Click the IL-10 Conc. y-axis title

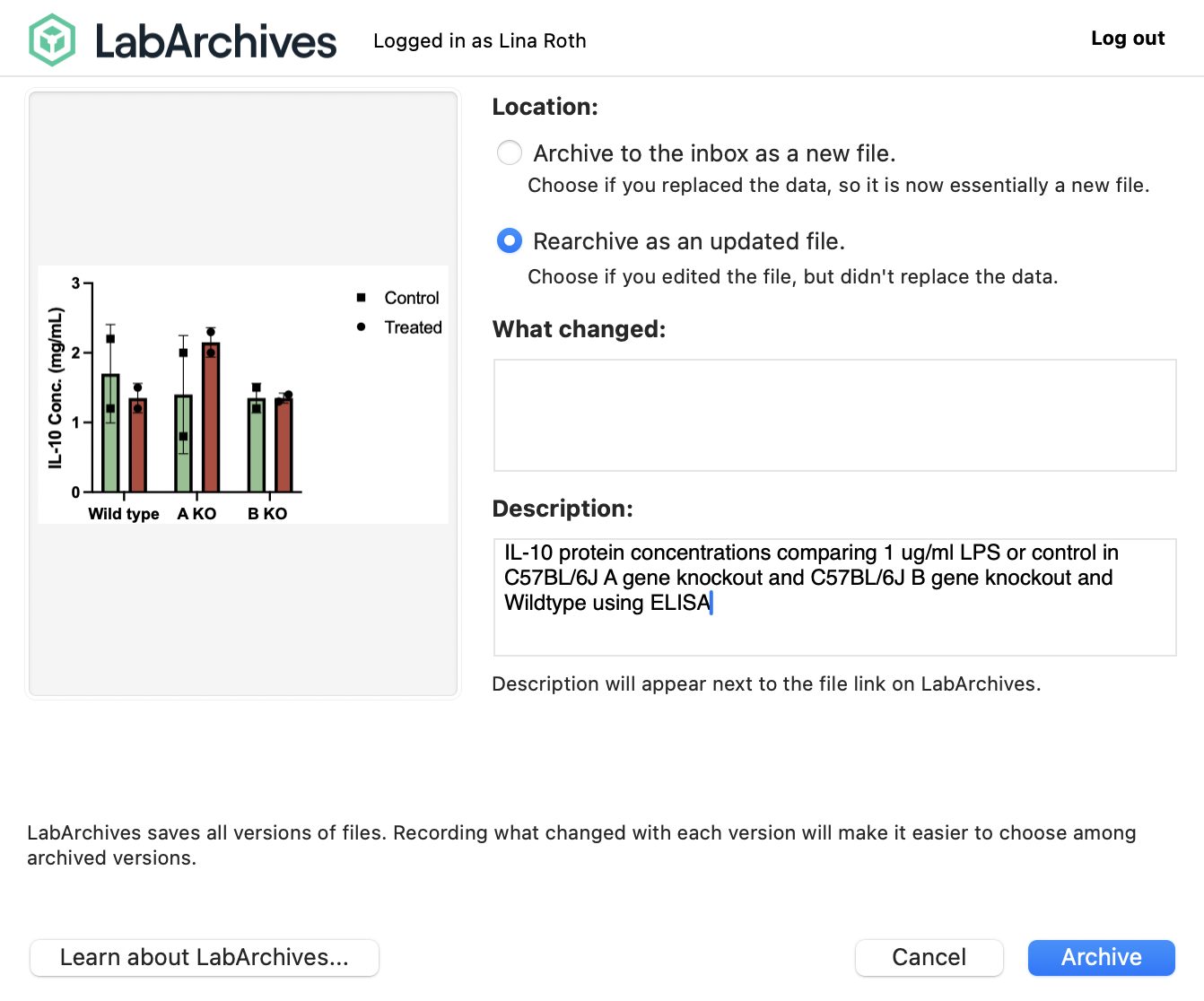pyautogui.click(x=56, y=387)
